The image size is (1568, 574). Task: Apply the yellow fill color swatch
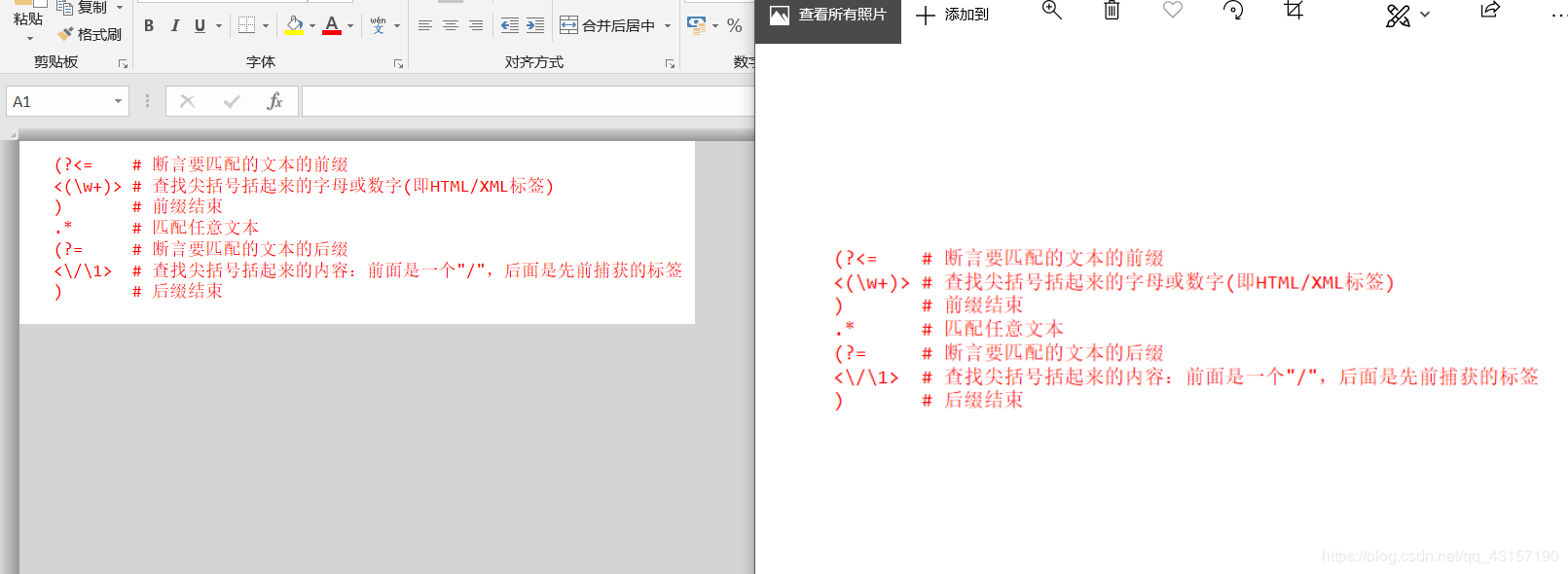pyautogui.click(x=294, y=26)
